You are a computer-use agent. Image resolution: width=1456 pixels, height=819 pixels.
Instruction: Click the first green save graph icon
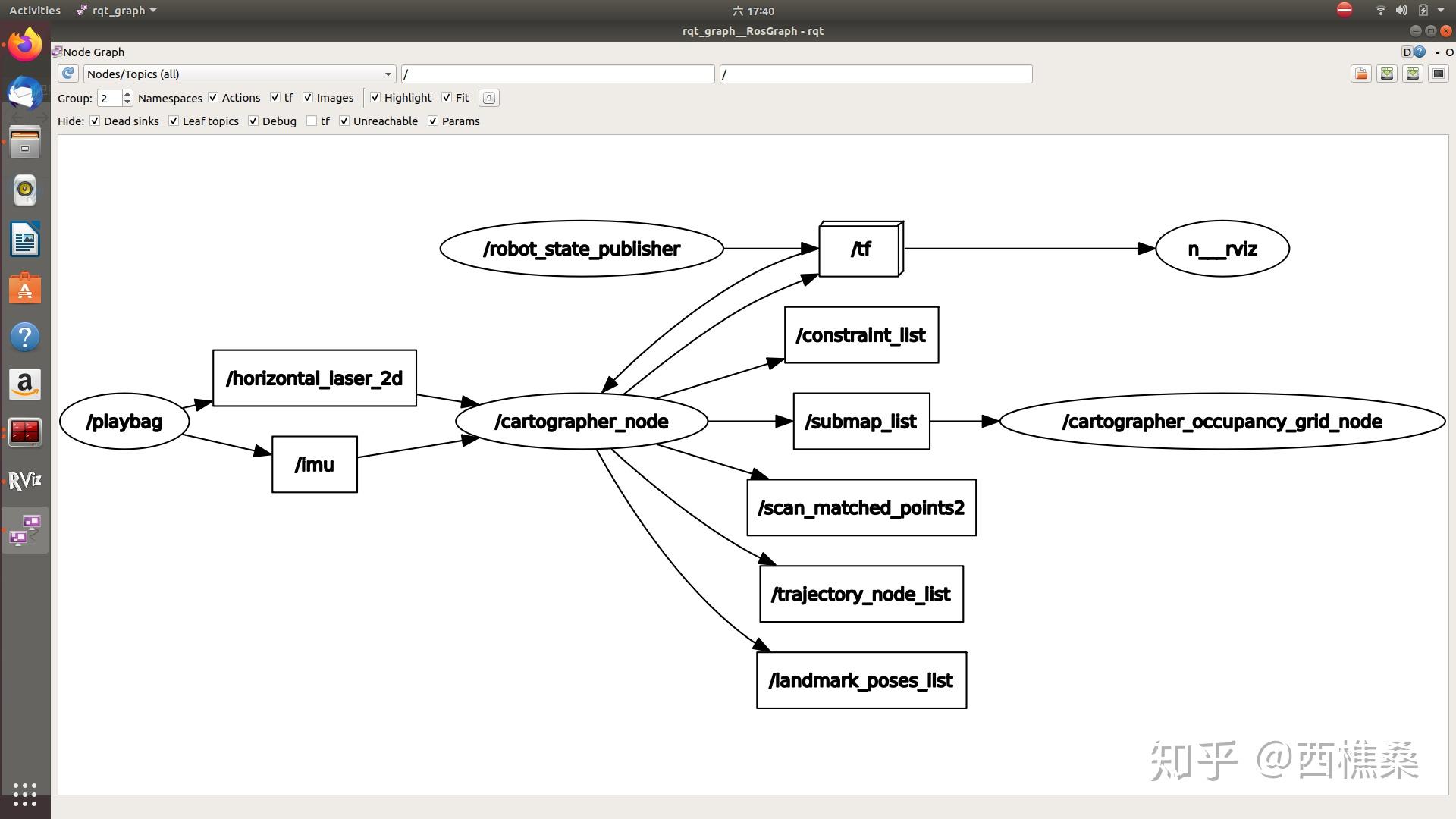[x=1387, y=74]
